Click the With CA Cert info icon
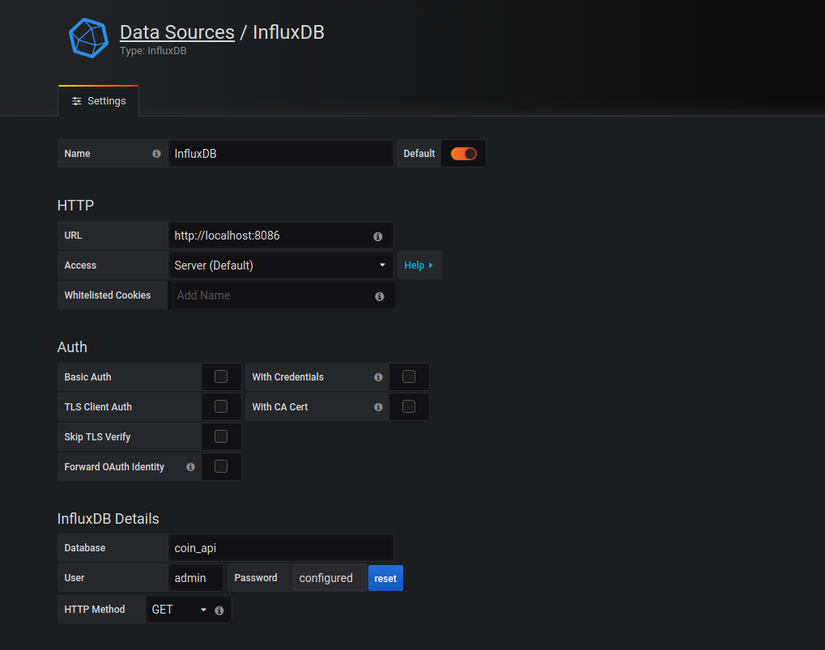The height and width of the screenshot is (650, 825). point(378,407)
